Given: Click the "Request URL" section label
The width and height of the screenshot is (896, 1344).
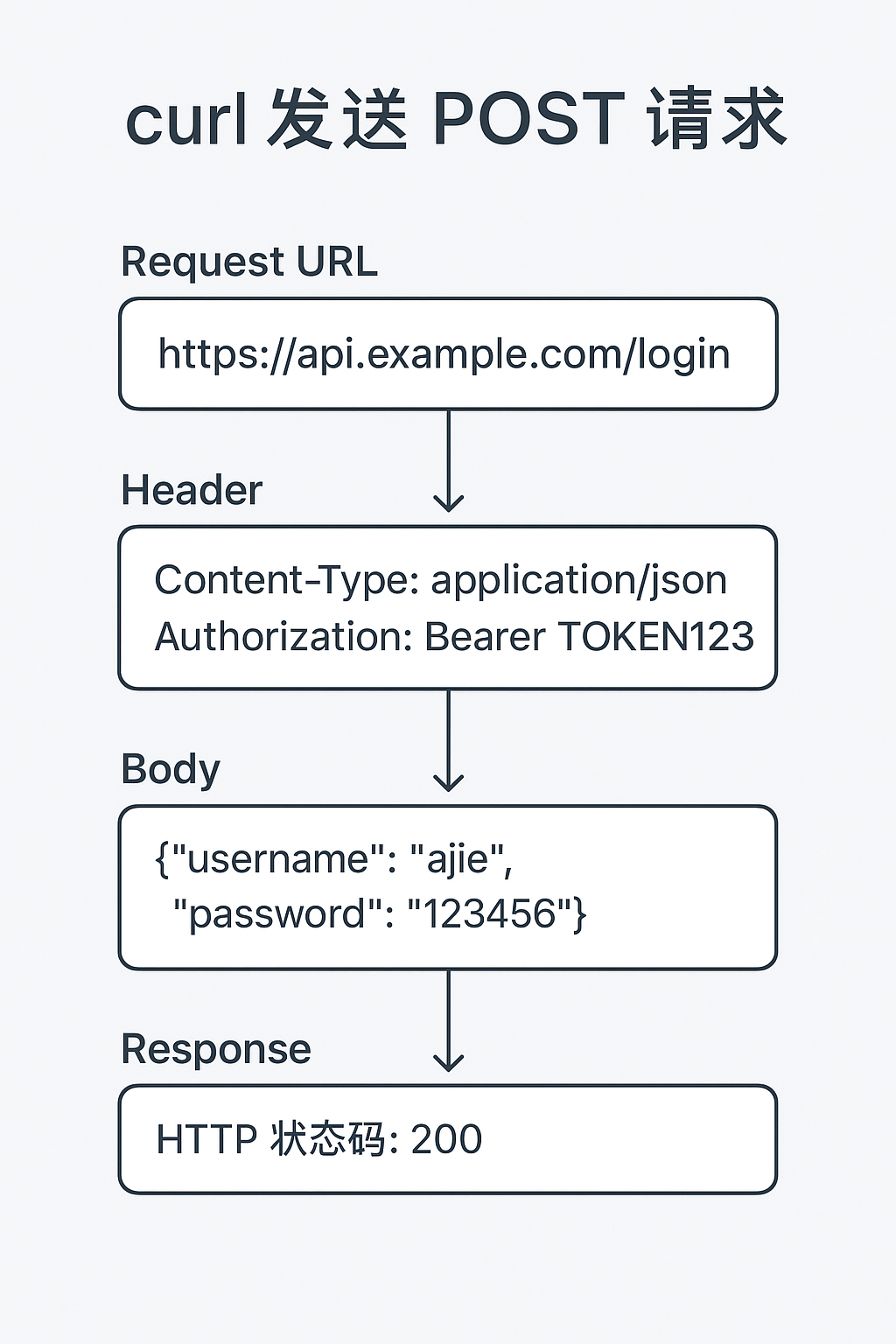Looking at the screenshot, I should point(248,262).
